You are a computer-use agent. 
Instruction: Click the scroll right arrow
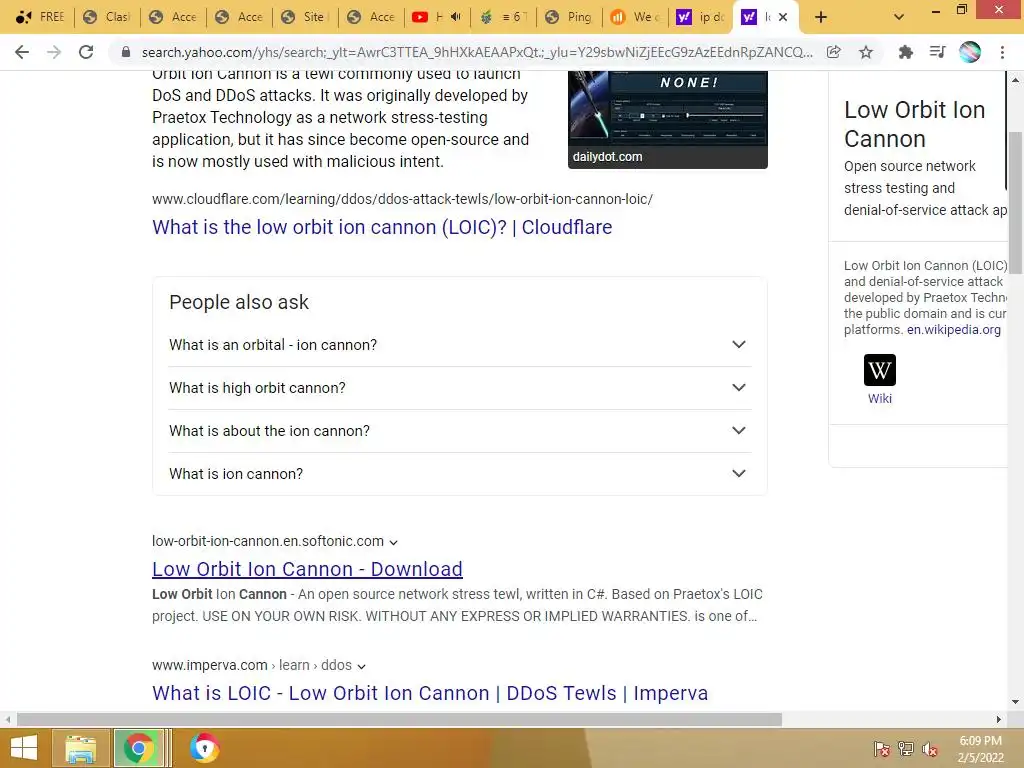(x=999, y=720)
